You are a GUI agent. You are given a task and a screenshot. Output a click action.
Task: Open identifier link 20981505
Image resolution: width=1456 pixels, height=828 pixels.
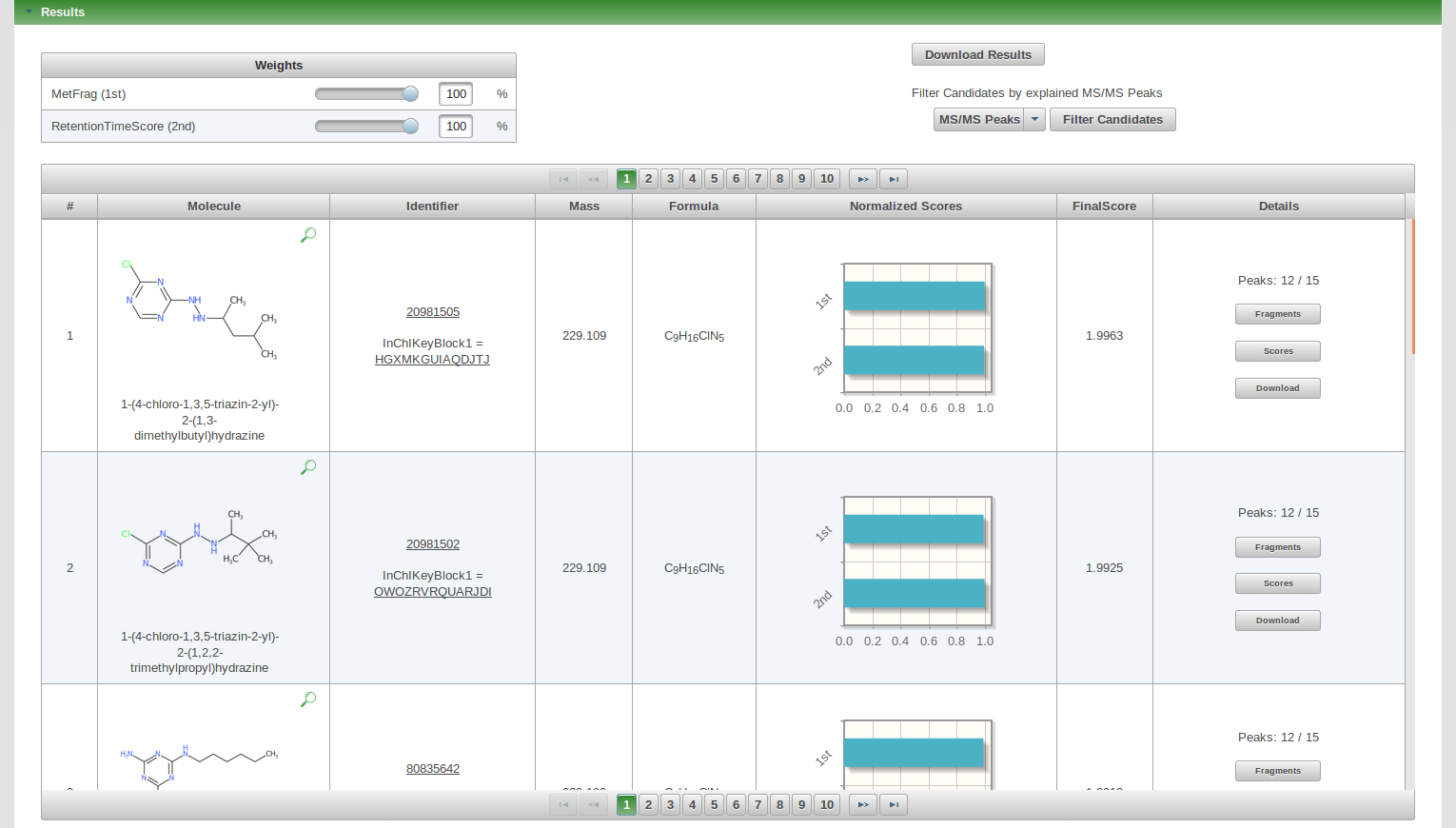pyautogui.click(x=432, y=312)
